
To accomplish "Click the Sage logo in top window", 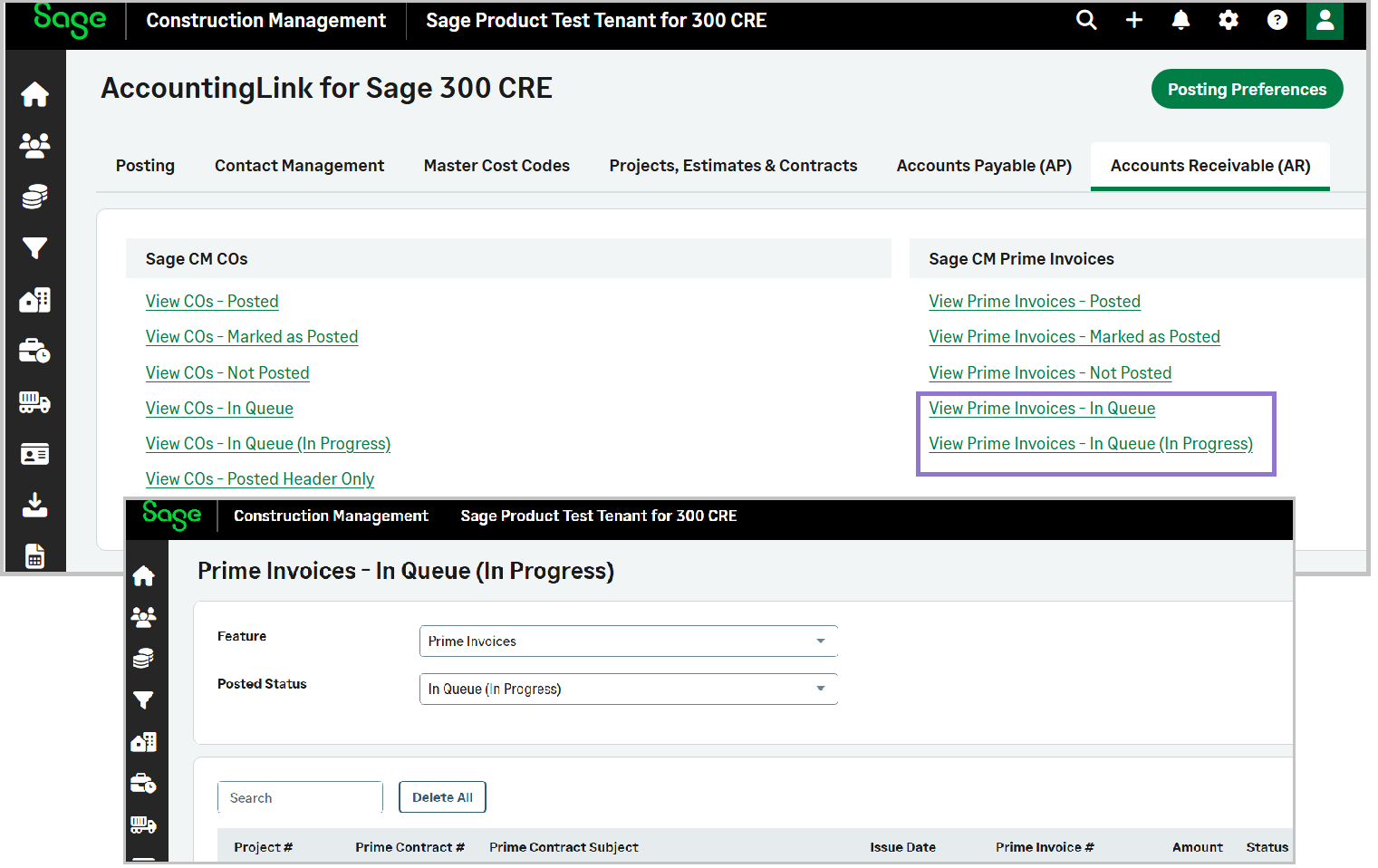I will pyautogui.click(x=70, y=20).
